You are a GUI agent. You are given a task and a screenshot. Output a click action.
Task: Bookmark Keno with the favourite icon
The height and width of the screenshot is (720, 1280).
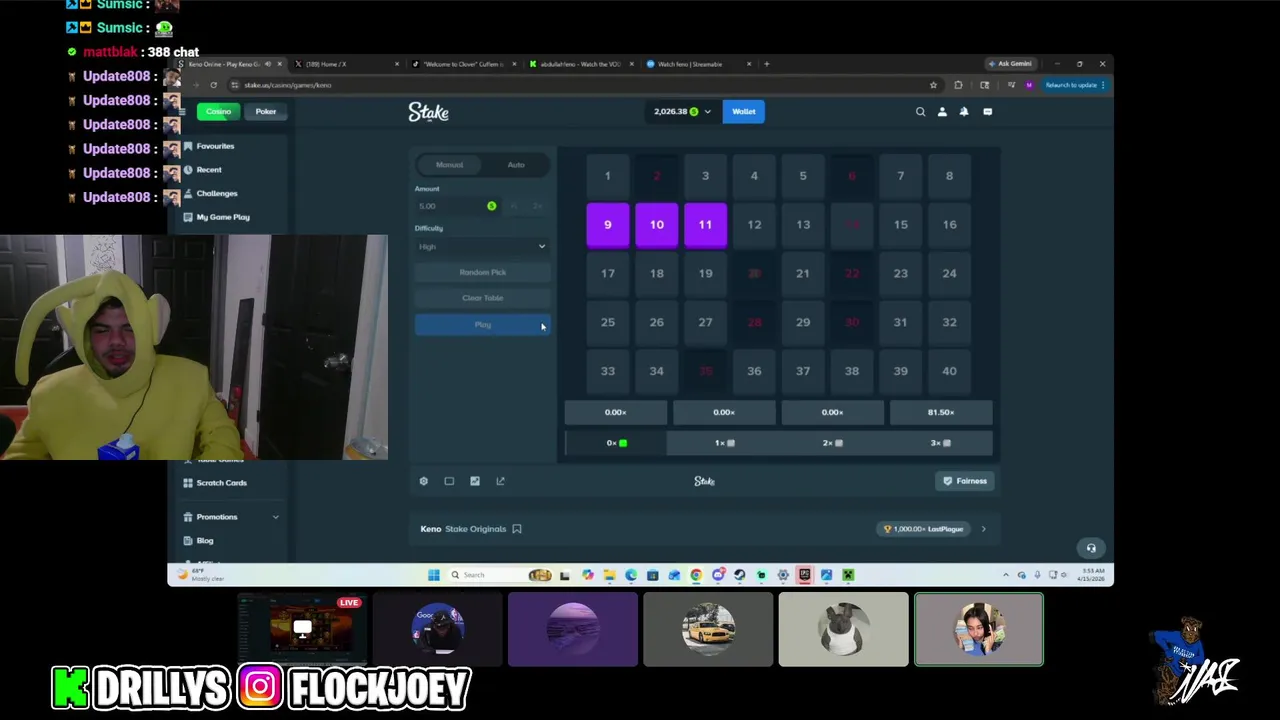pos(517,529)
